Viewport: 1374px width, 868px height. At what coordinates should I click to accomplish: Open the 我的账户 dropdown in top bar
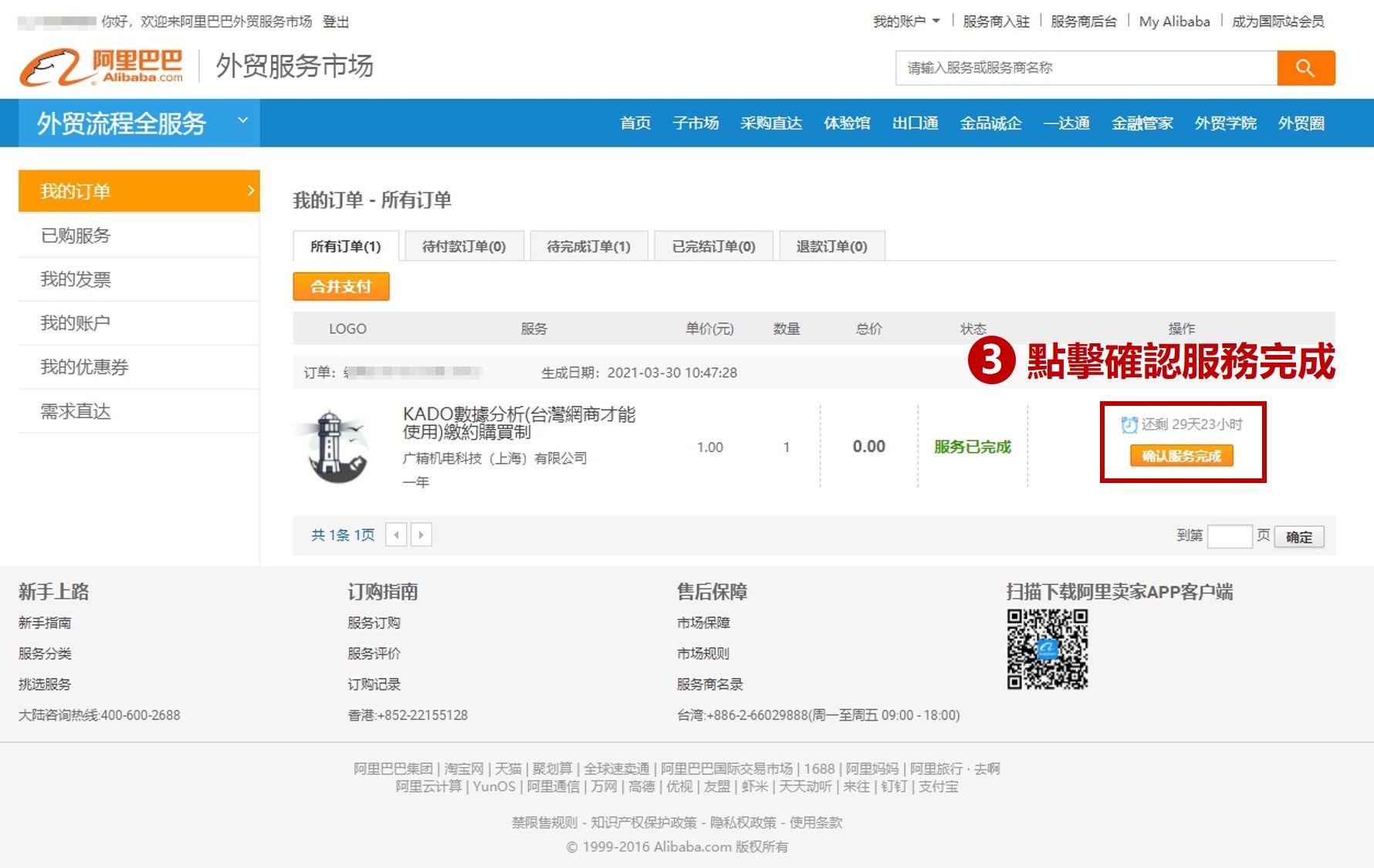click(906, 22)
